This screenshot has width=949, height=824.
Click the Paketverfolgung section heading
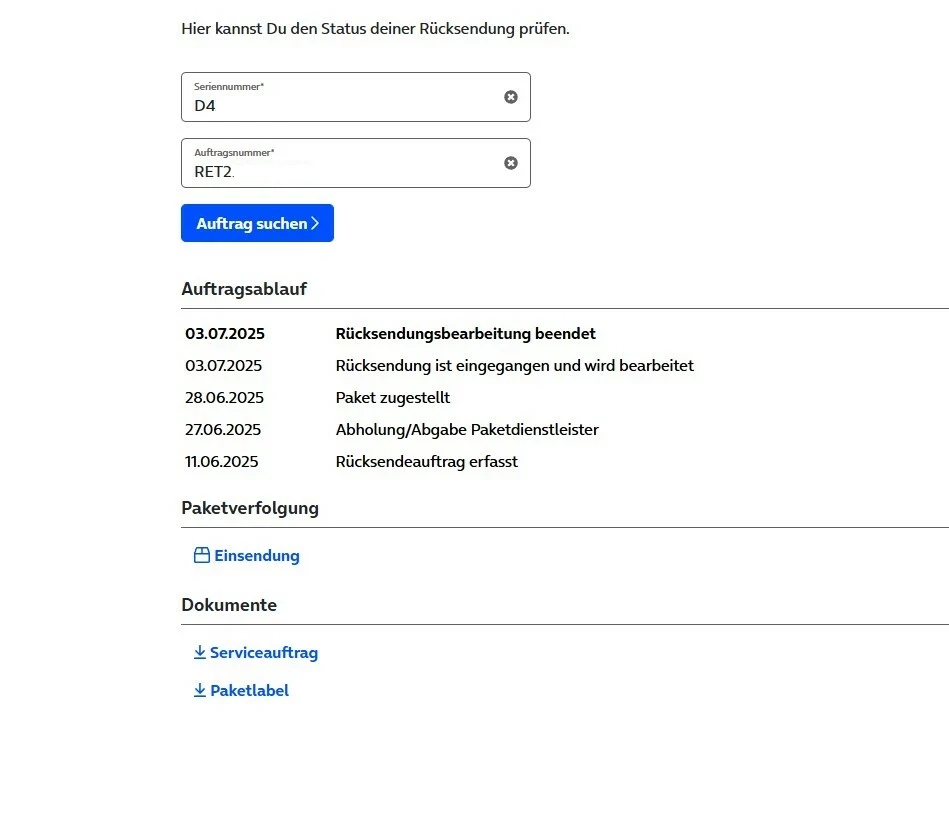[x=250, y=508]
